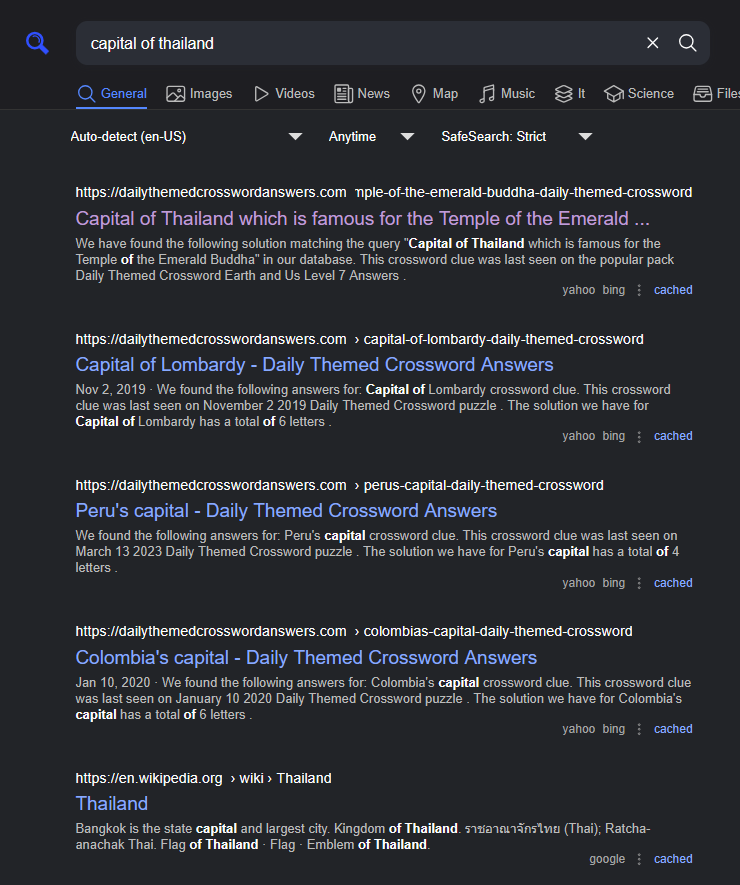Image resolution: width=740 pixels, height=885 pixels.
Task: Open Peru's capital crossword answers link
Action: tap(286, 510)
